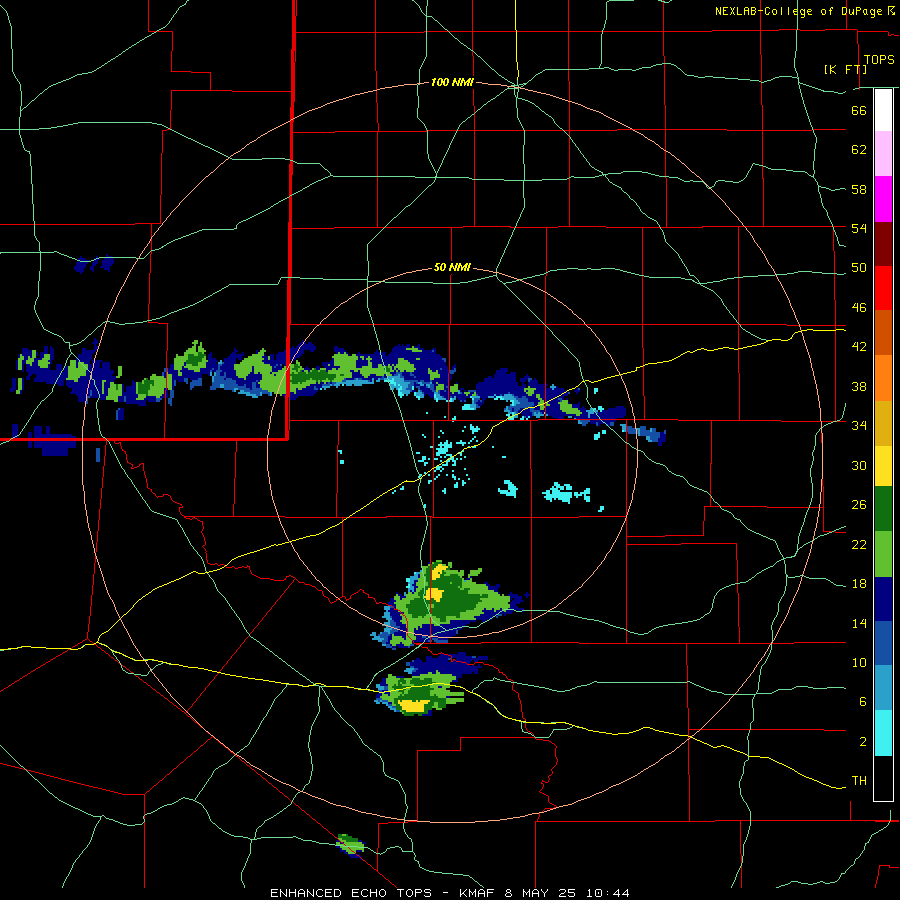Click NEXLAB-College of DuPage header text
The image size is (900, 900).
click(798, 11)
